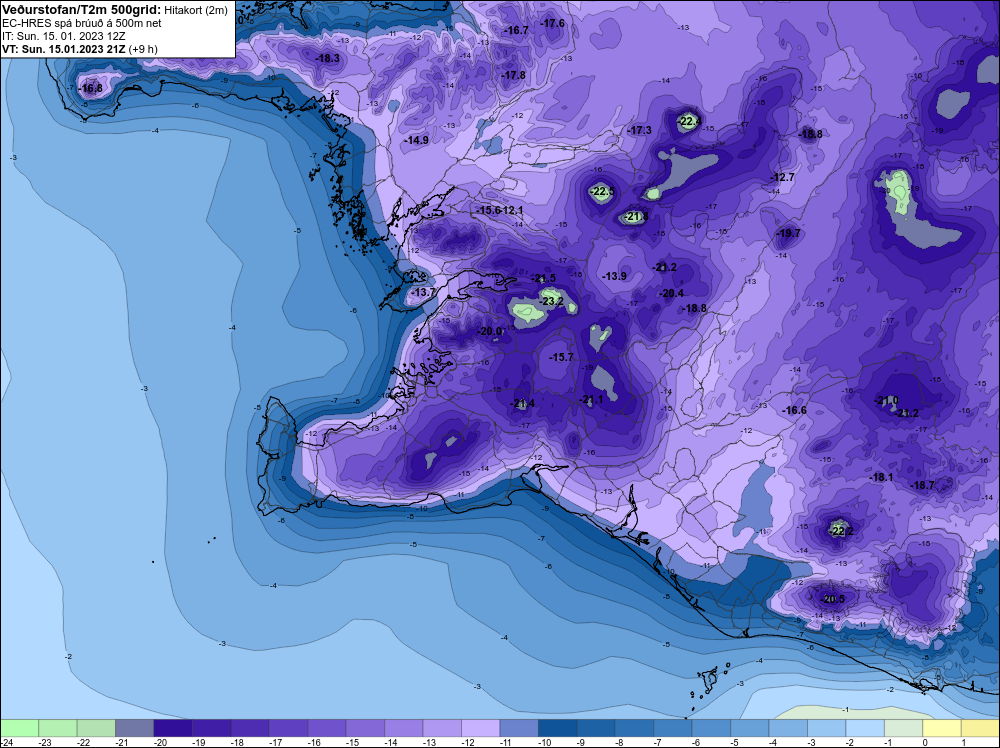Click the -23.2 coldest value
Viewport: 1000px width, 748px height.
(x=551, y=301)
